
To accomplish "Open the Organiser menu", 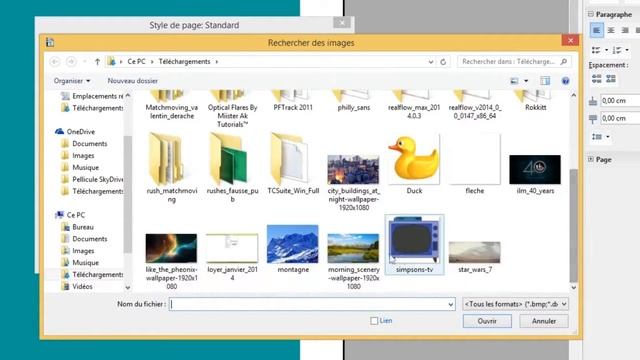I will [x=72, y=81].
